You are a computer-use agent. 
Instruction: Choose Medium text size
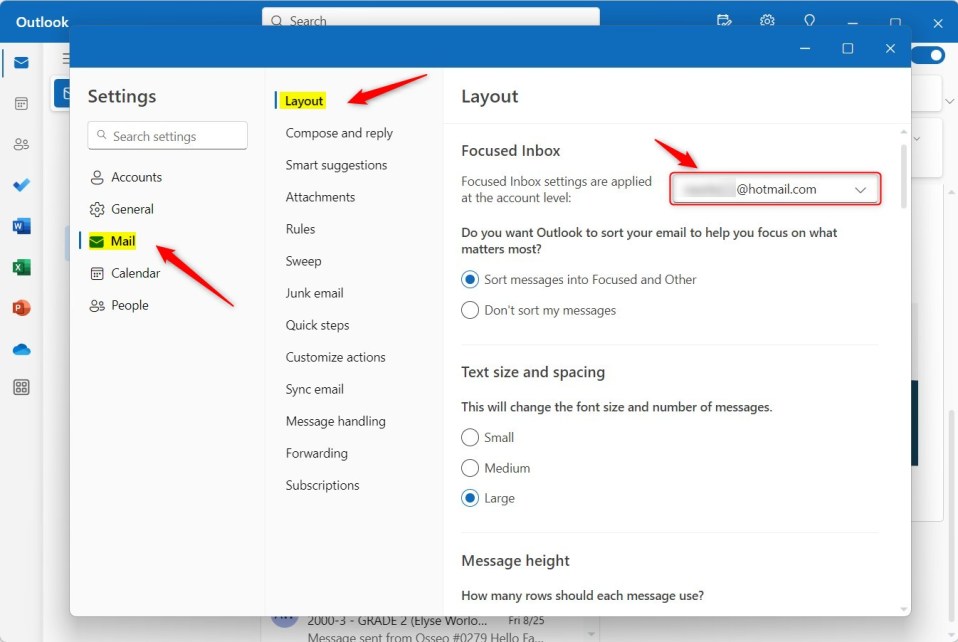[x=470, y=468]
